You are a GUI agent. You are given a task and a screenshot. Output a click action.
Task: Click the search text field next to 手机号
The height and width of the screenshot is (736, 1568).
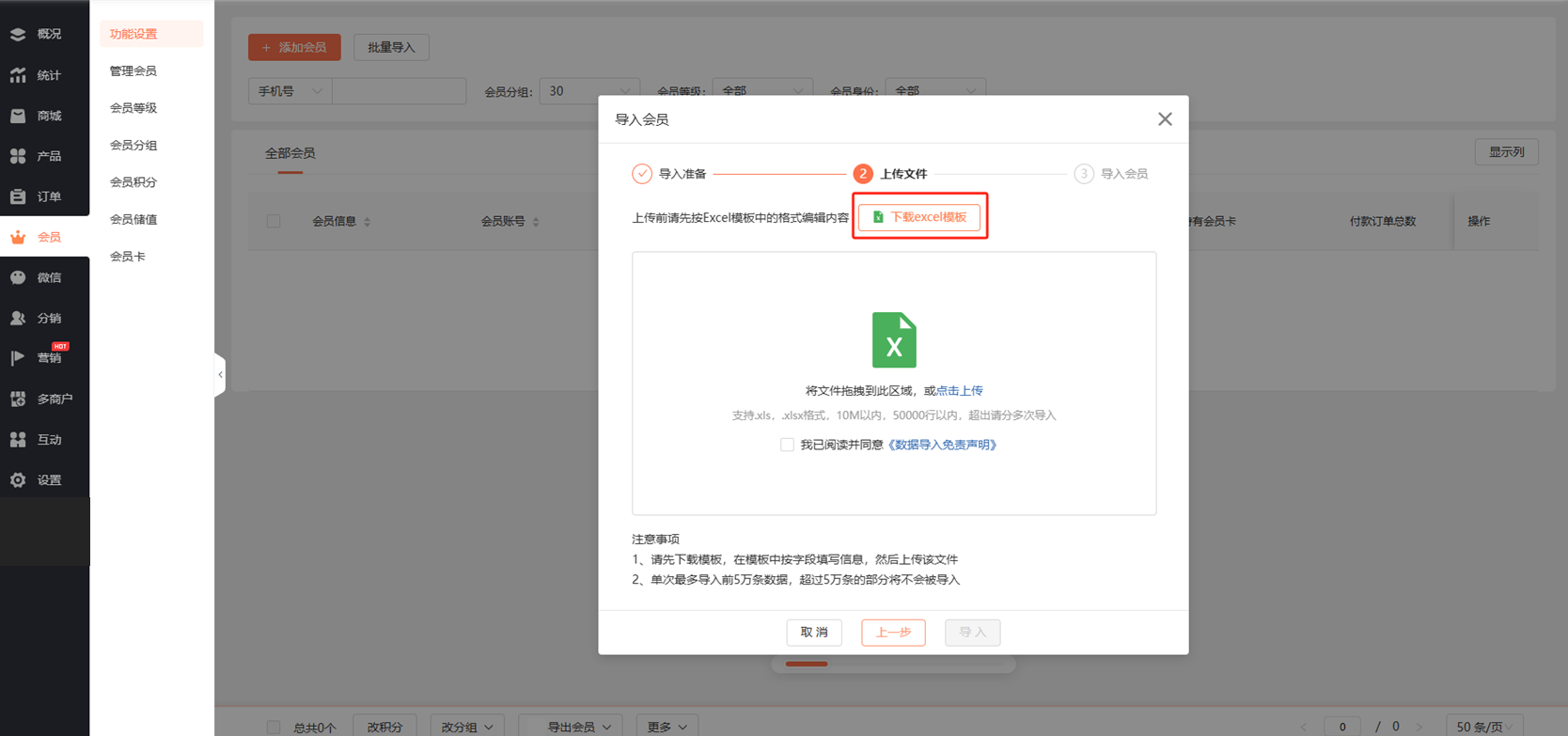coord(399,91)
